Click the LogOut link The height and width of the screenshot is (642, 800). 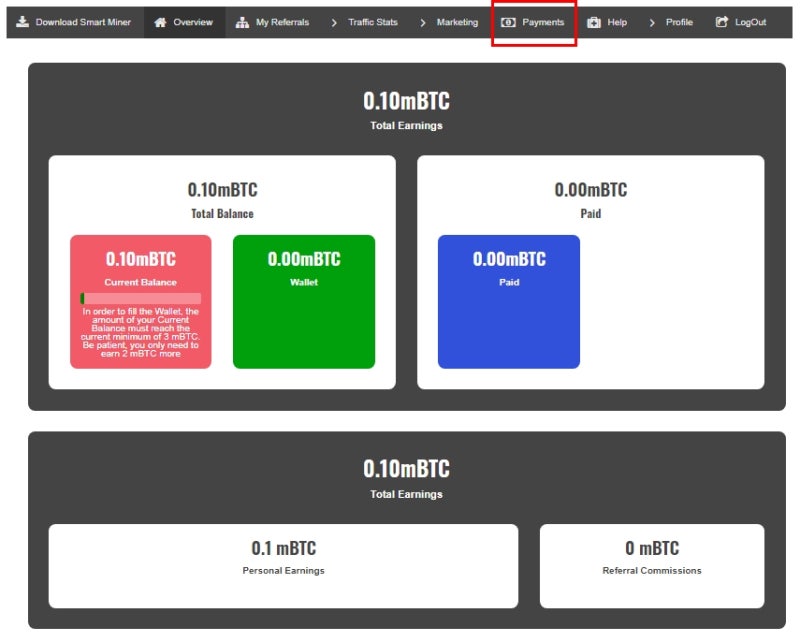[741, 22]
